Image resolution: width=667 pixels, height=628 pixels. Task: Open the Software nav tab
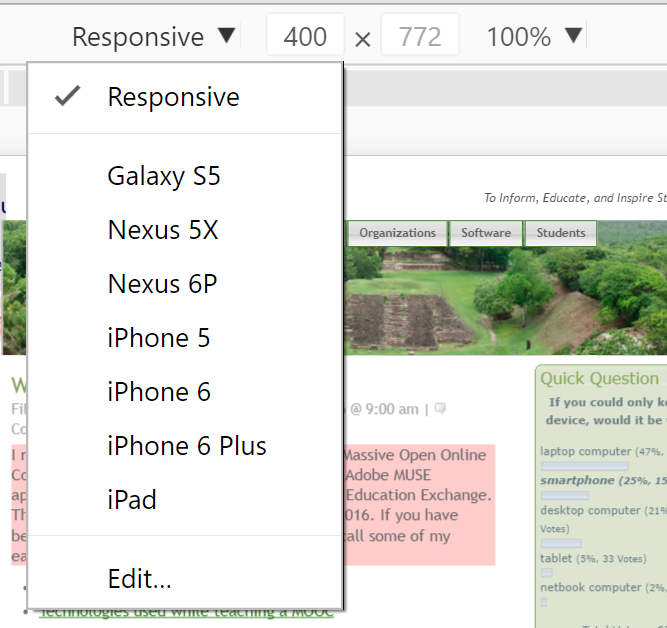click(x=486, y=233)
